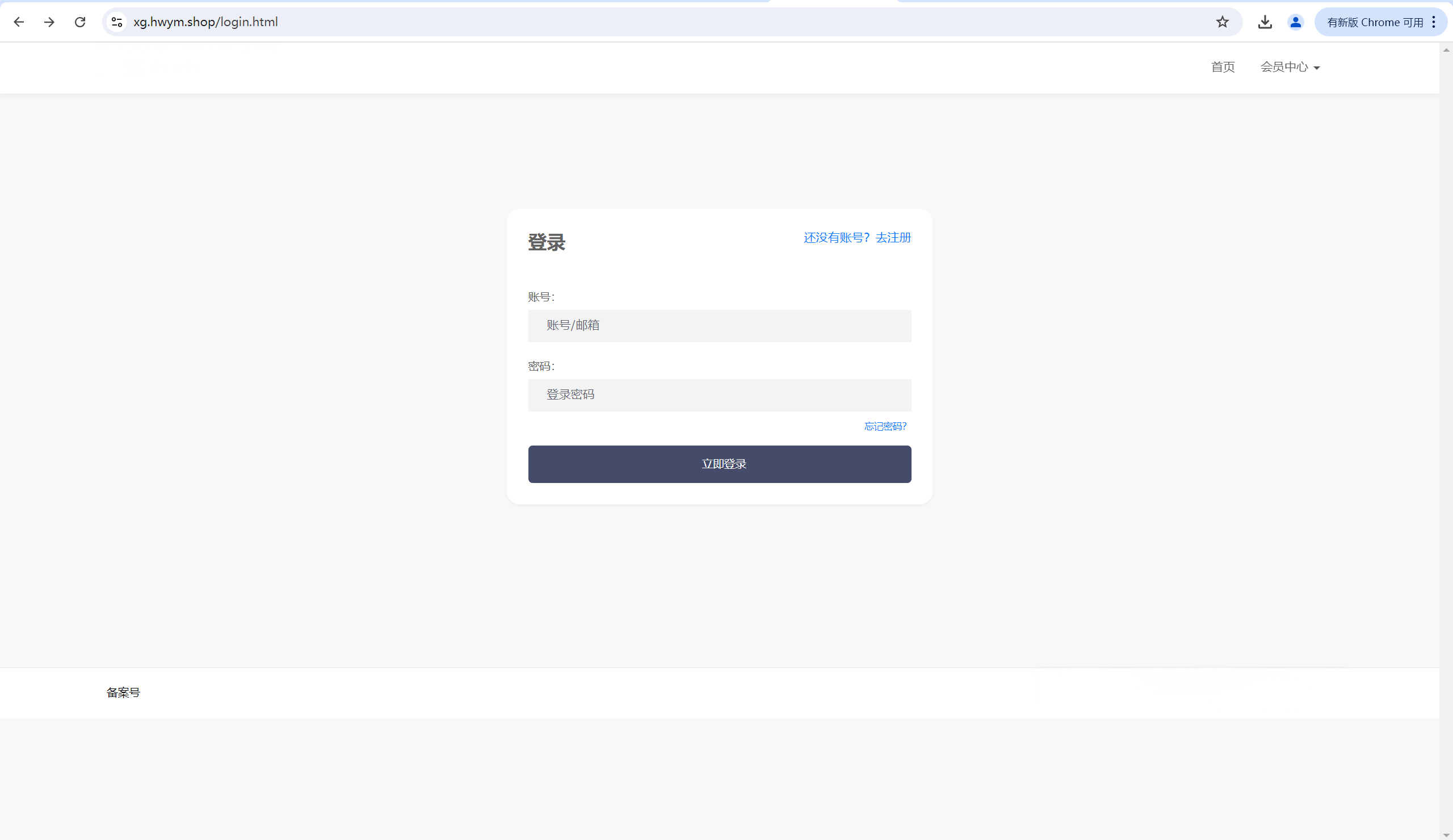The width and height of the screenshot is (1453, 840).
Task: Open the Chrome profile avatar
Action: (1295, 22)
